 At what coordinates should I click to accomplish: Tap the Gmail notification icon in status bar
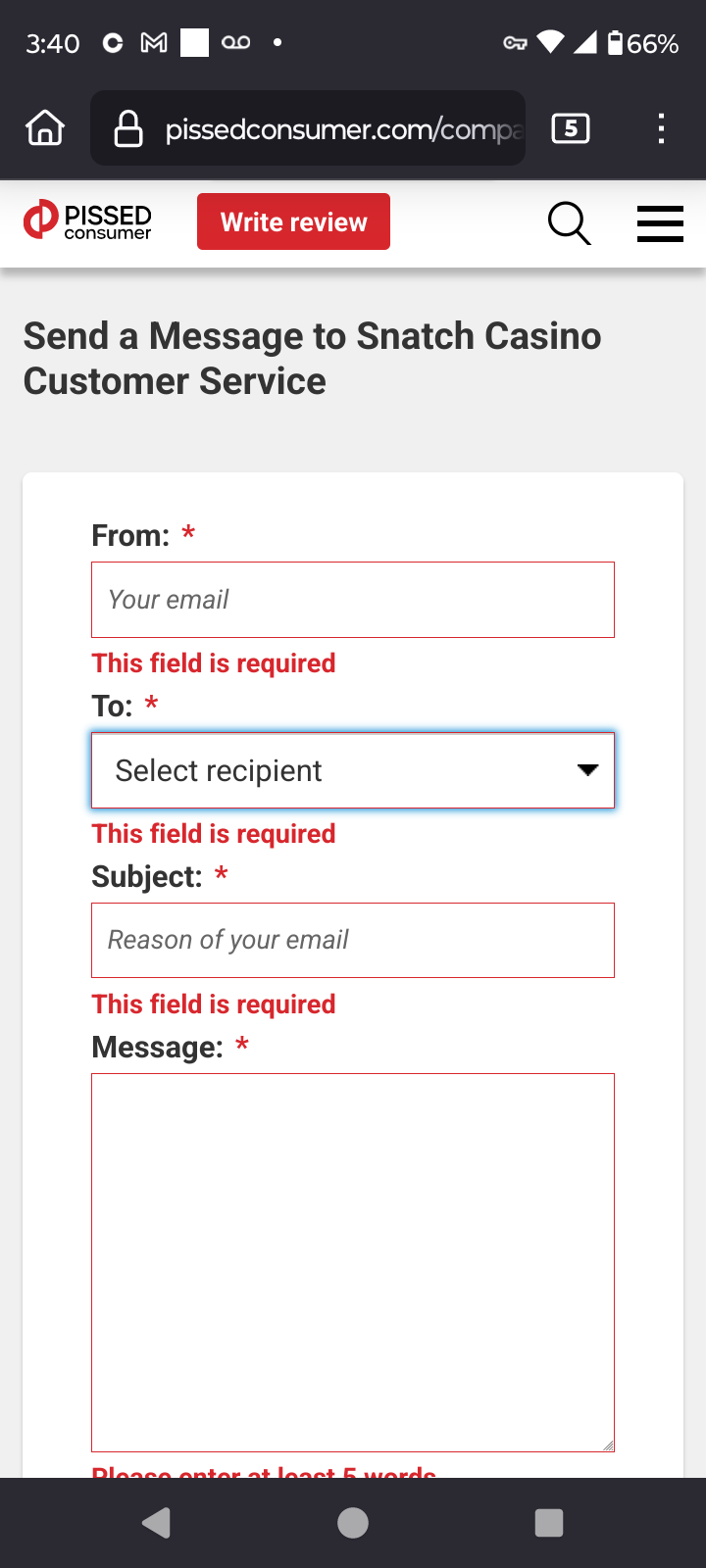tap(154, 43)
